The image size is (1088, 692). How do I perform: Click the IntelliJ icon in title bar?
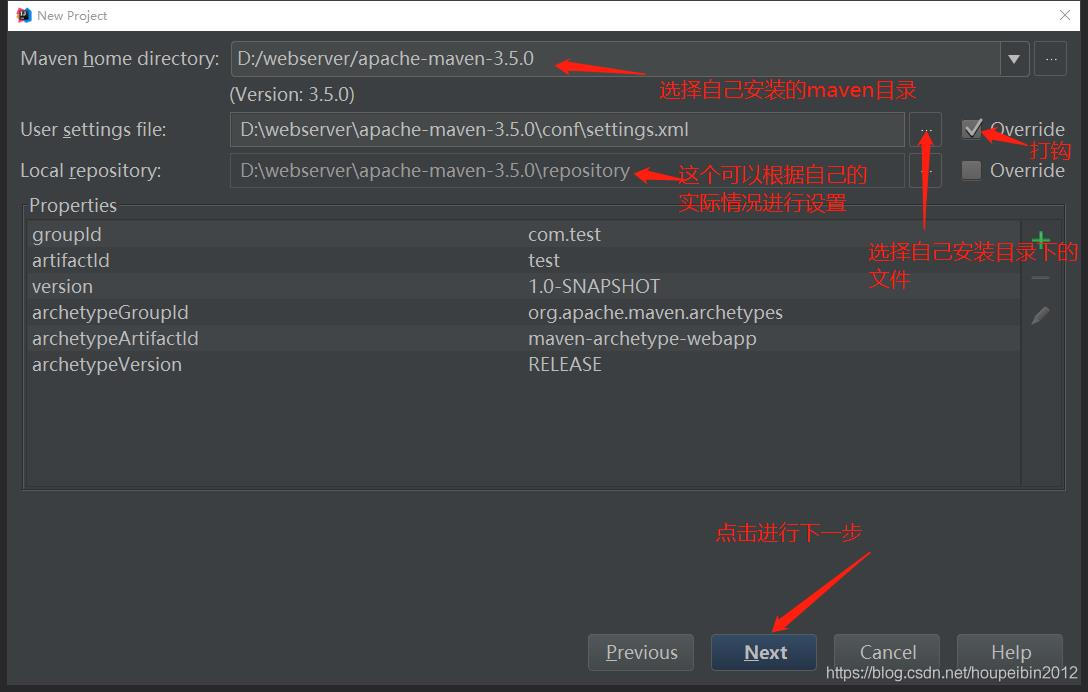(24, 15)
